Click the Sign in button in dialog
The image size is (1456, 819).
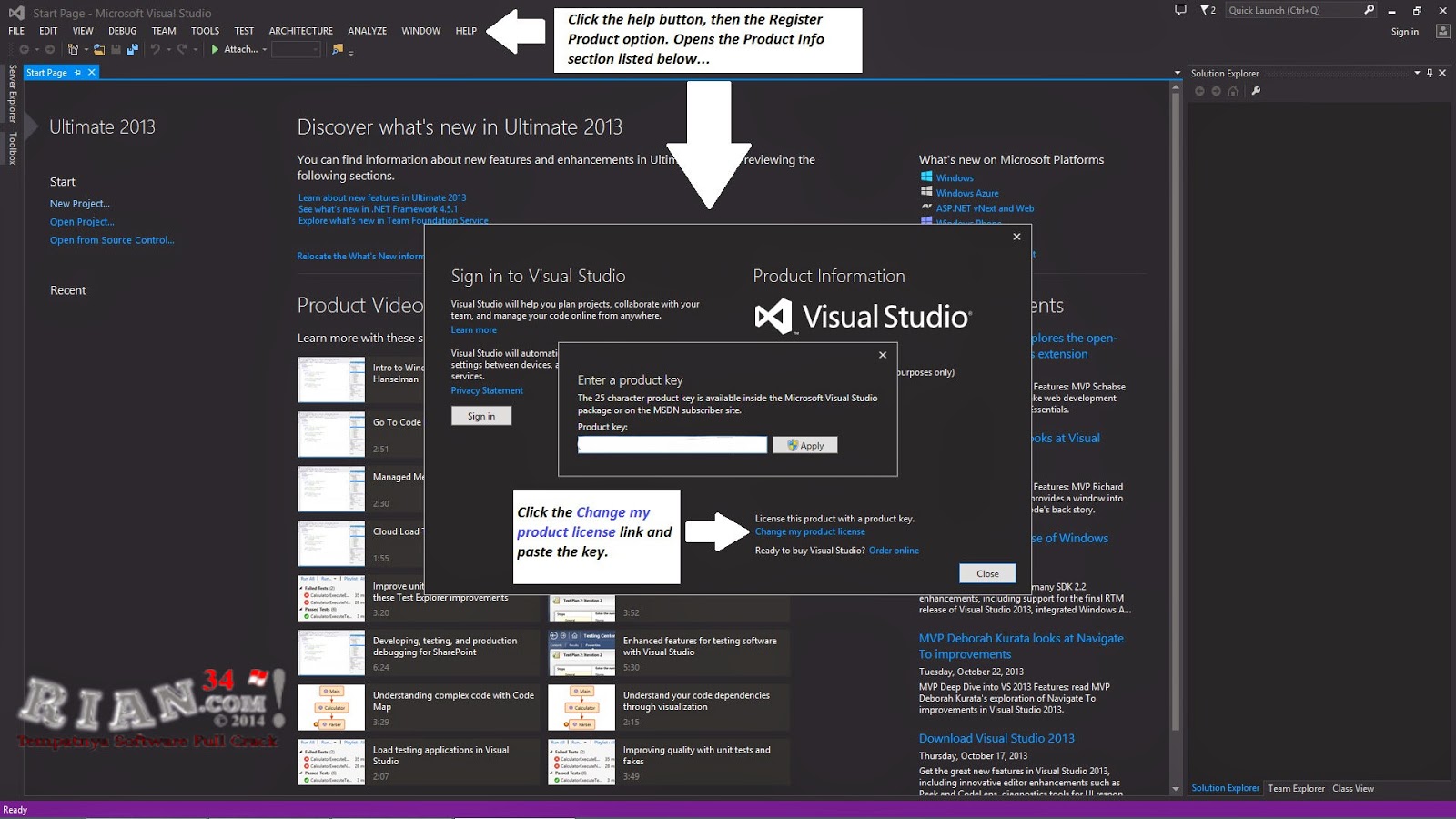coord(481,416)
